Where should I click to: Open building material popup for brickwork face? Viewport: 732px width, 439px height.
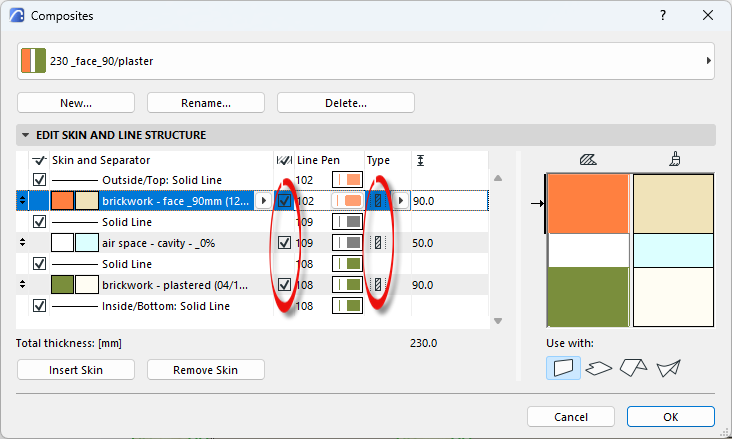pyautogui.click(x=264, y=201)
